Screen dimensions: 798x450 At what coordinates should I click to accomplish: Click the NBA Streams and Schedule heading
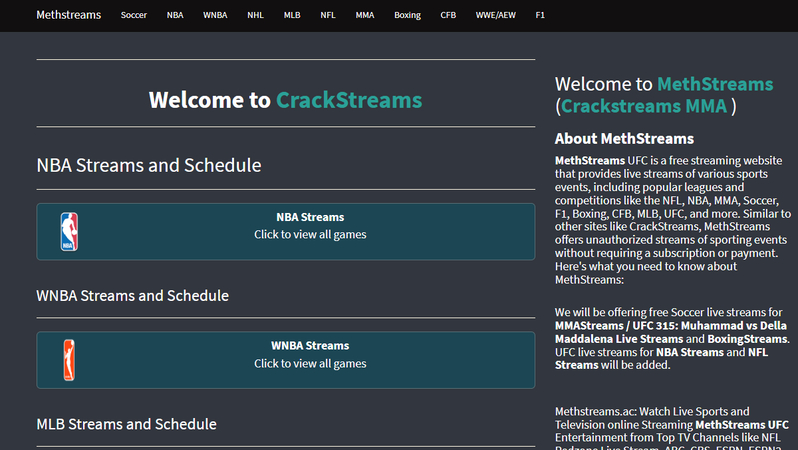tap(149, 165)
